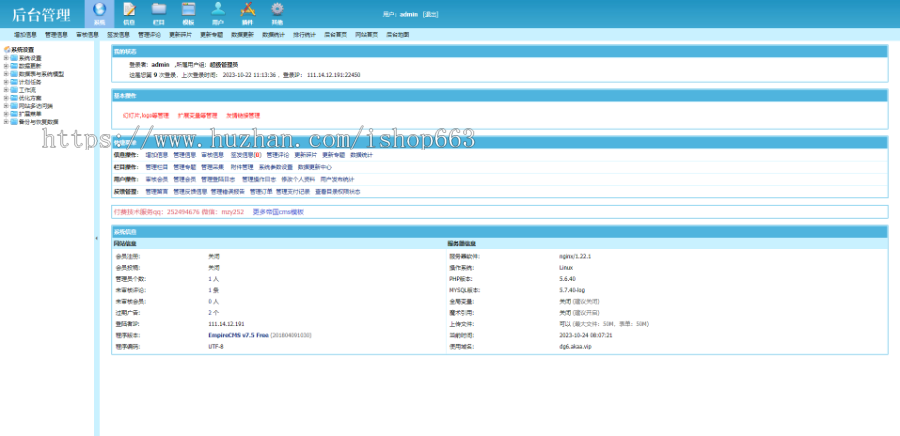Expand the 扩展菜单 tree node
The height and width of the screenshot is (436, 900).
click(x=6, y=114)
